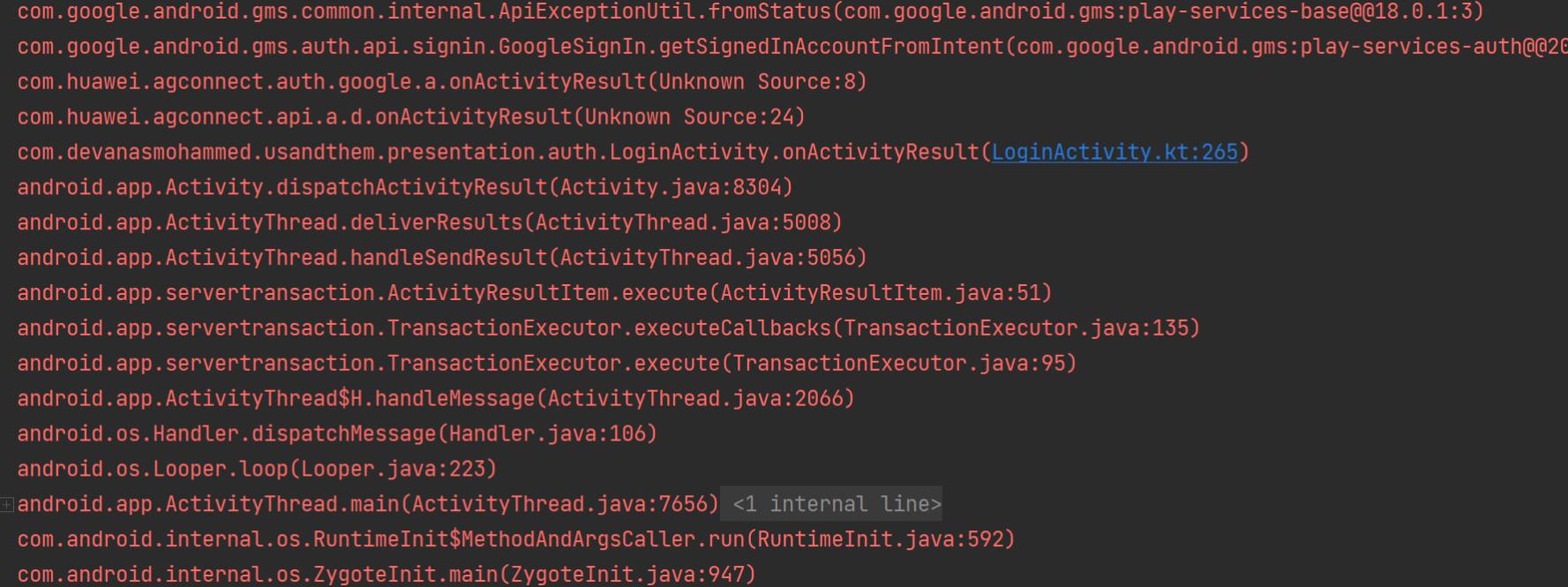The image size is (1568, 587).
Task: Open the LoginActivity.kt:265 source link
Action: pyautogui.click(x=1114, y=153)
